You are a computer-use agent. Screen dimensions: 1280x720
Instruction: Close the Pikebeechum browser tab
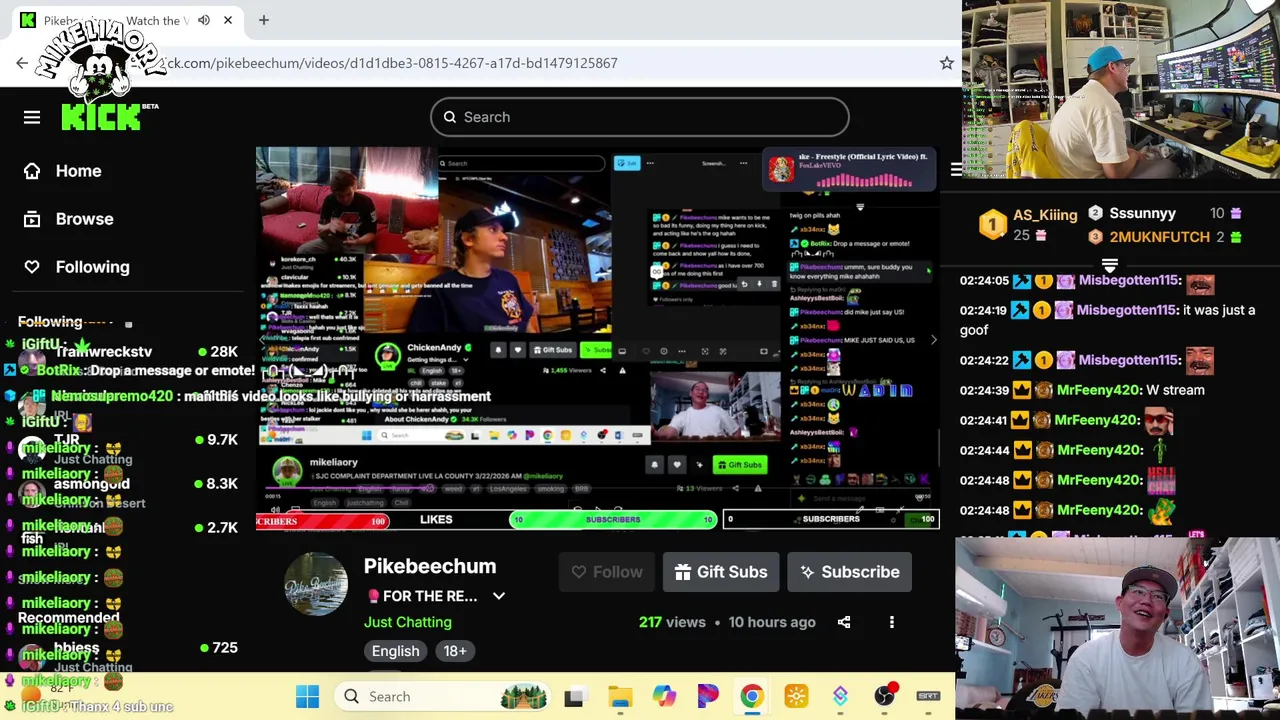tap(228, 20)
